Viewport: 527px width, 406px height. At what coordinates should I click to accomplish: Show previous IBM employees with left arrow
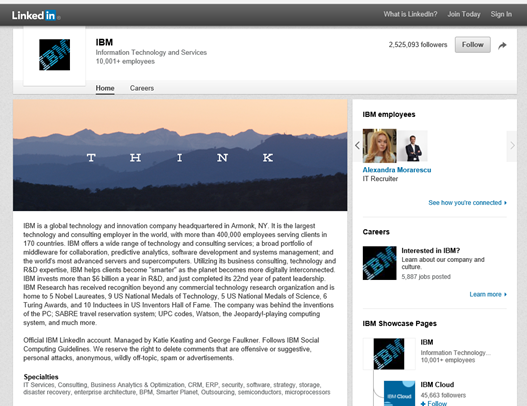pyautogui.click(x=357, y=146)
